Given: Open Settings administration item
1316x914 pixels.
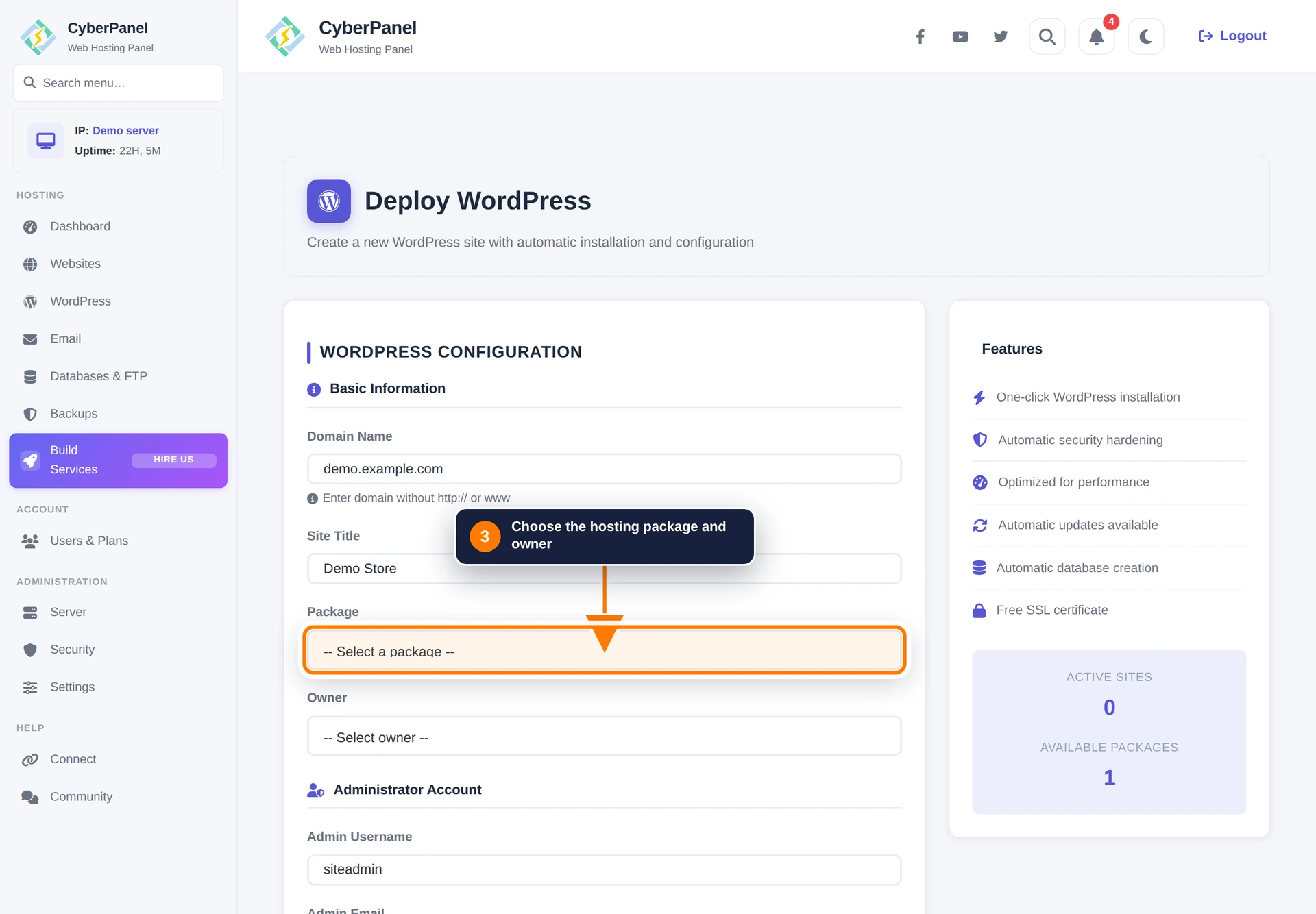Looking at the screenshot, I should (118, 687).
